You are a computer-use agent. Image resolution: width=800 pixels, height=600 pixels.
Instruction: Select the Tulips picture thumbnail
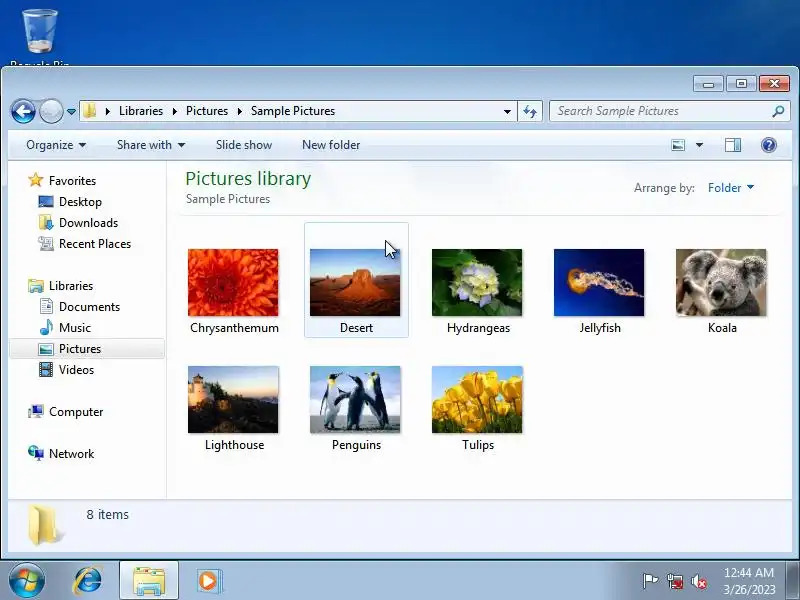pos(477,399)
